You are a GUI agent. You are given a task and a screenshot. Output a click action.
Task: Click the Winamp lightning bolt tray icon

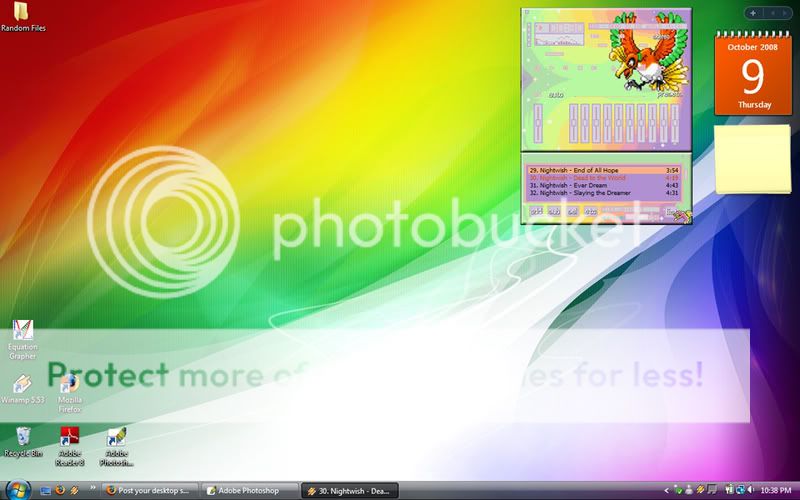[701, 491]
